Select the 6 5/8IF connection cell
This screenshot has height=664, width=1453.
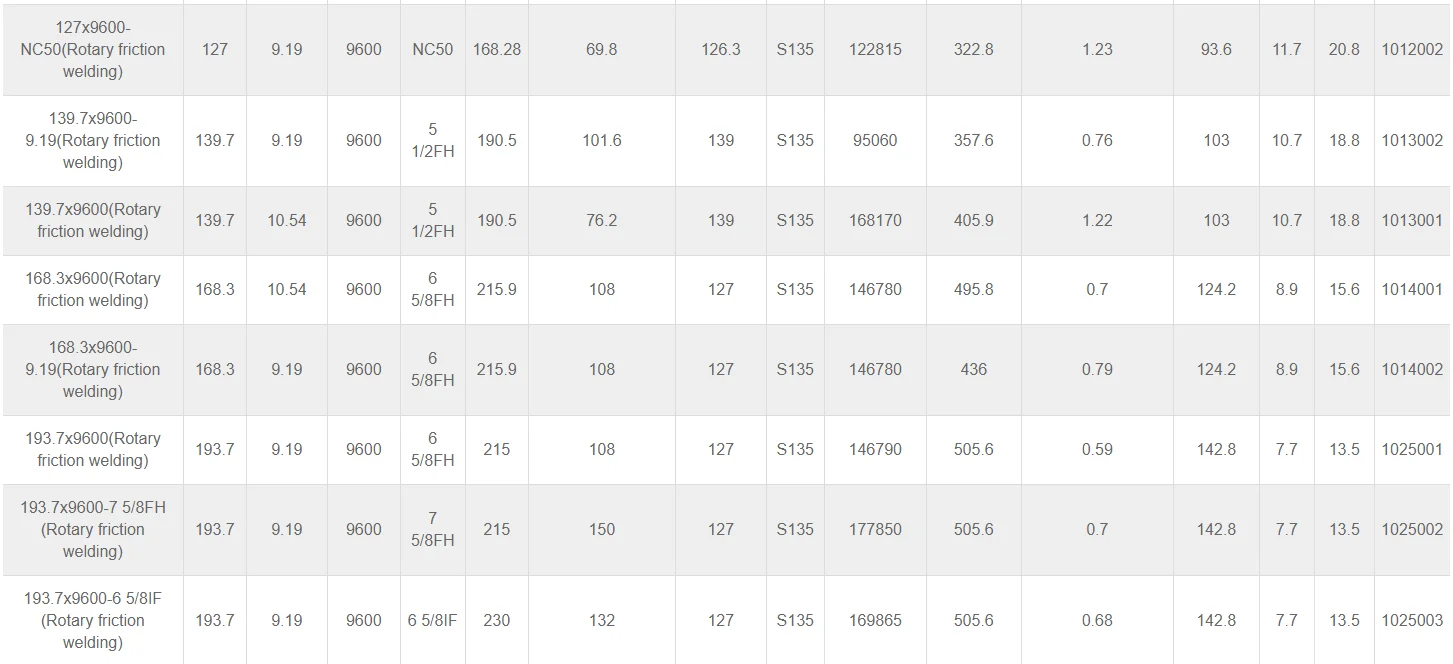click(432, 620)
